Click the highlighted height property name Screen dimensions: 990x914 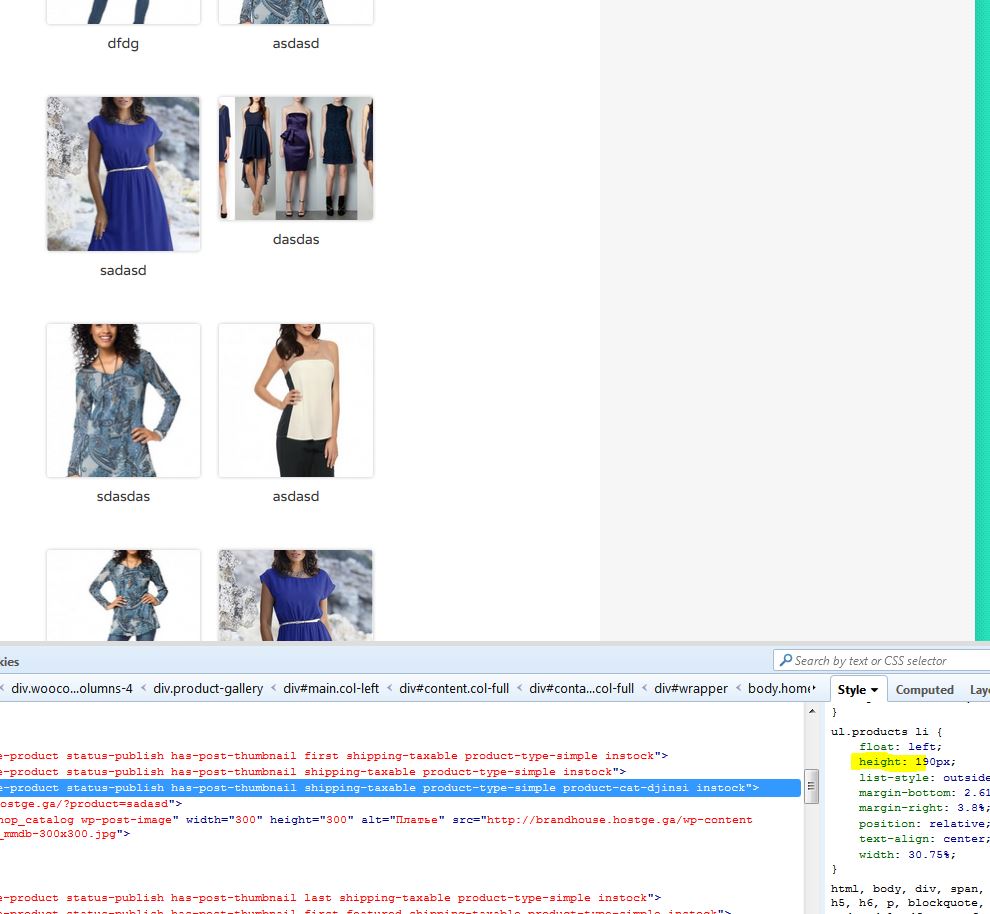pos(881,762)
